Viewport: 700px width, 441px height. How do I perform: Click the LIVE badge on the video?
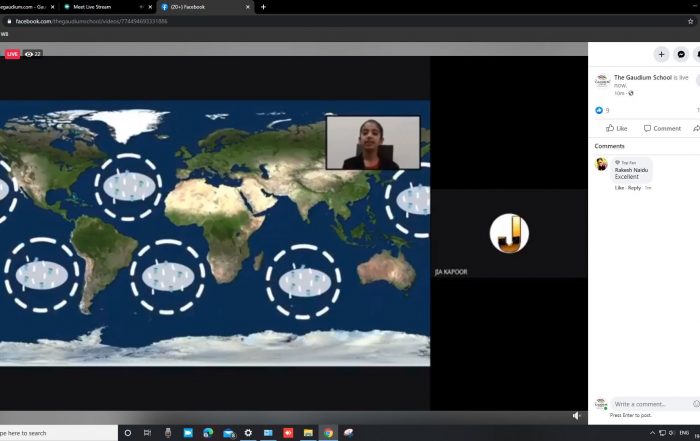[12, 54]
